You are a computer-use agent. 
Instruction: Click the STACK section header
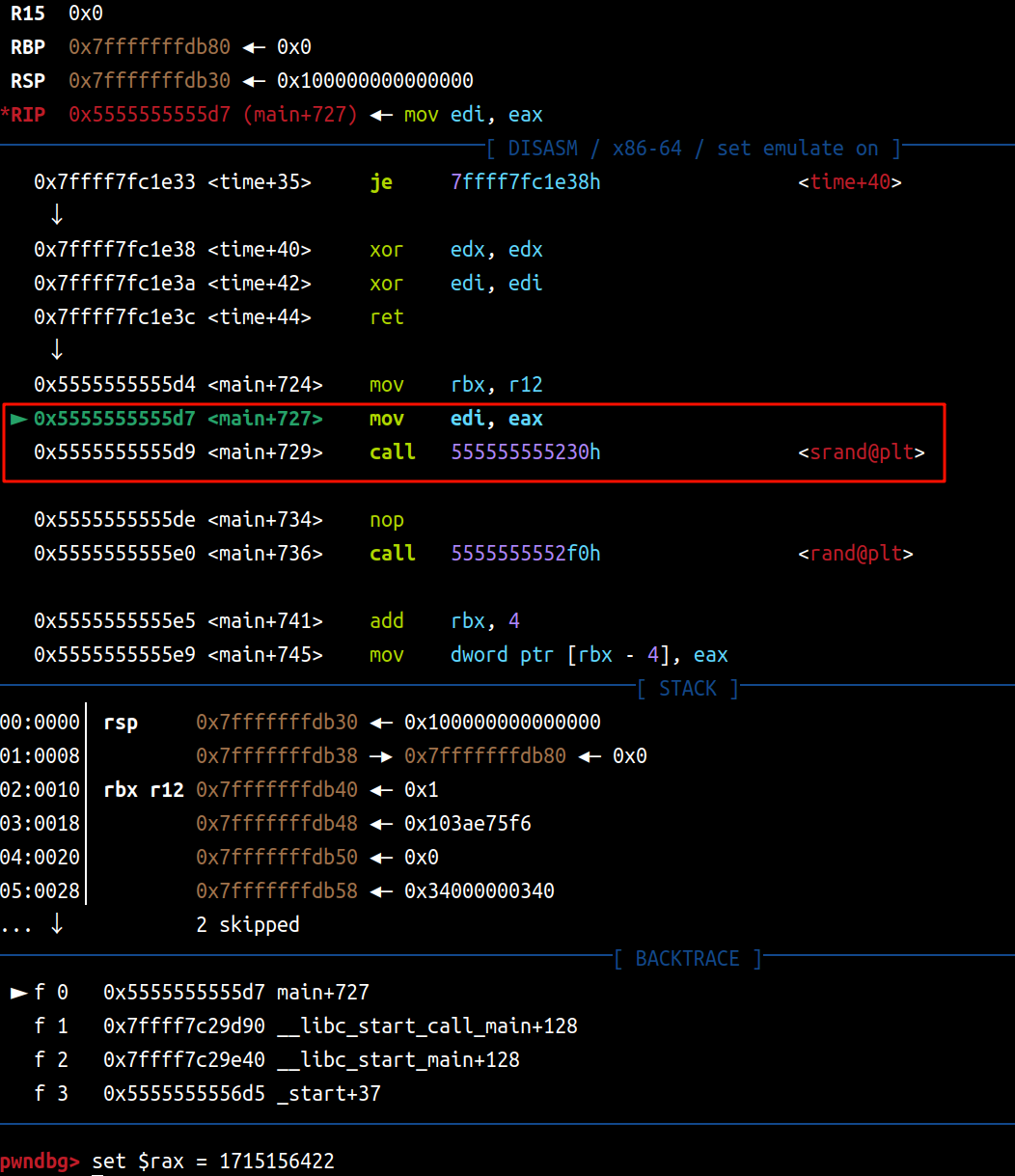point(687,689)
